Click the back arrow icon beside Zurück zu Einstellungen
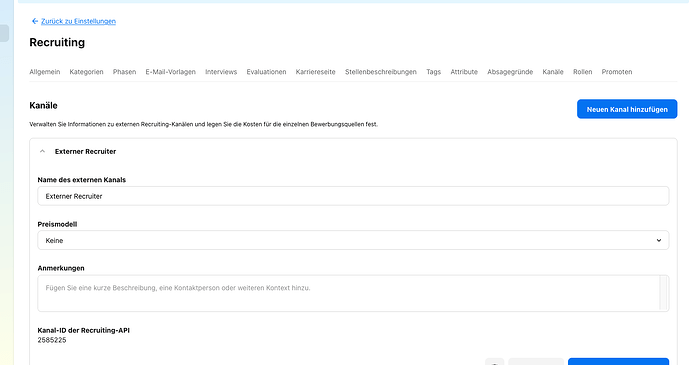690x365 pixels. click(x=35, y=21)
